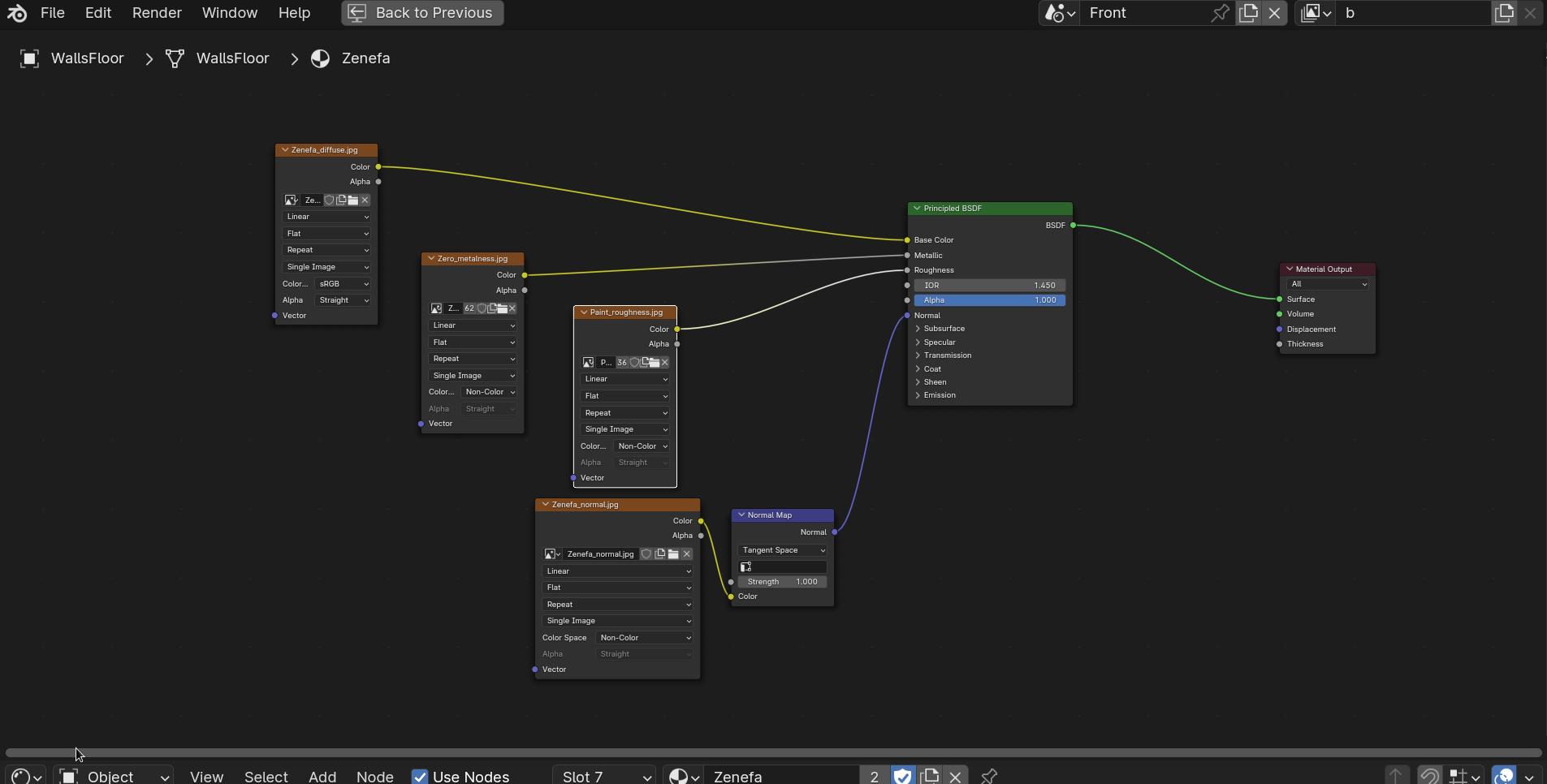Create a new scene next to Front
1547x784 pixels.
(x=1248, y=13)
